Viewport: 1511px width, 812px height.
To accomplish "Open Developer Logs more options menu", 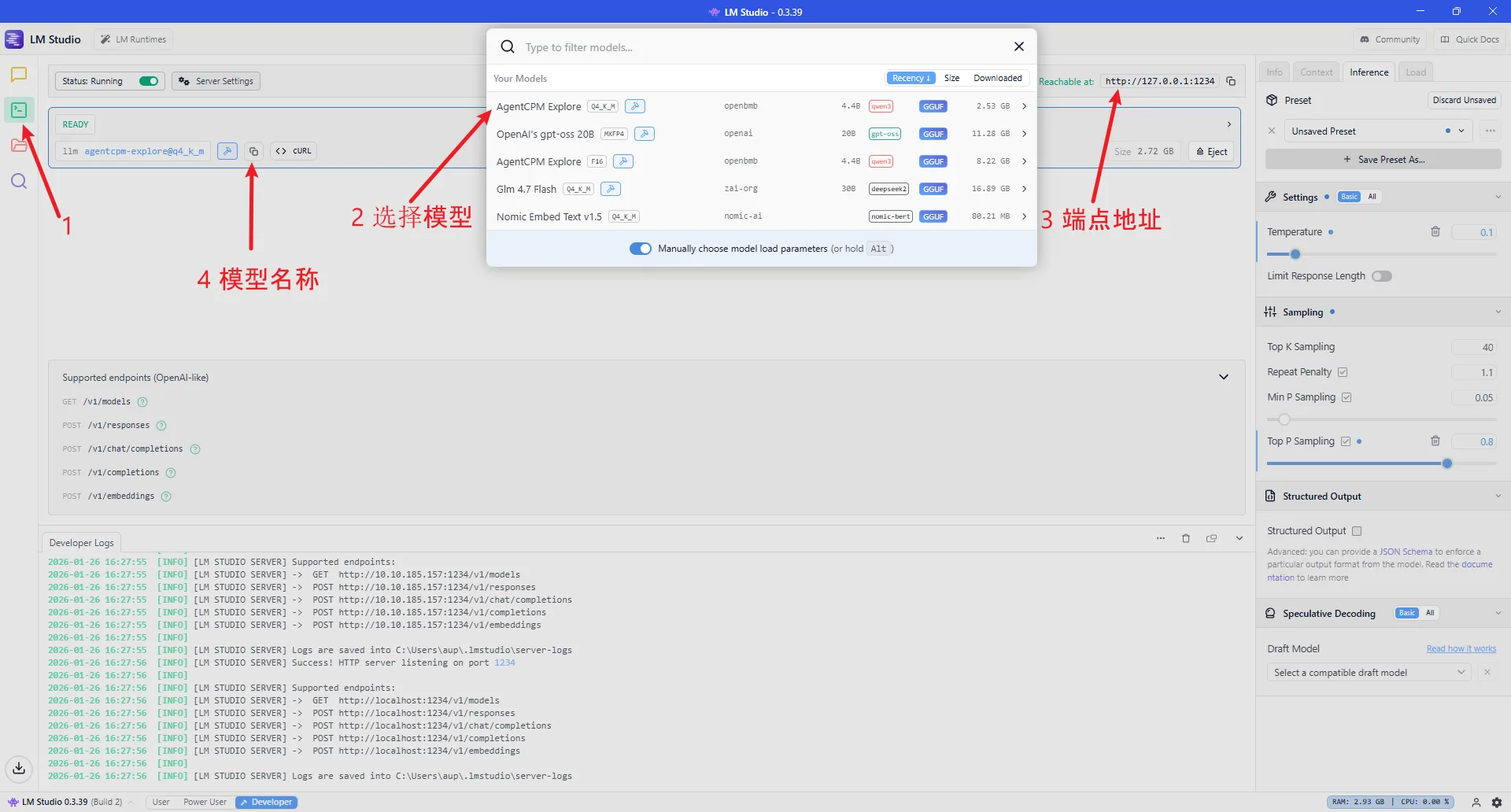I will 1161,538.
